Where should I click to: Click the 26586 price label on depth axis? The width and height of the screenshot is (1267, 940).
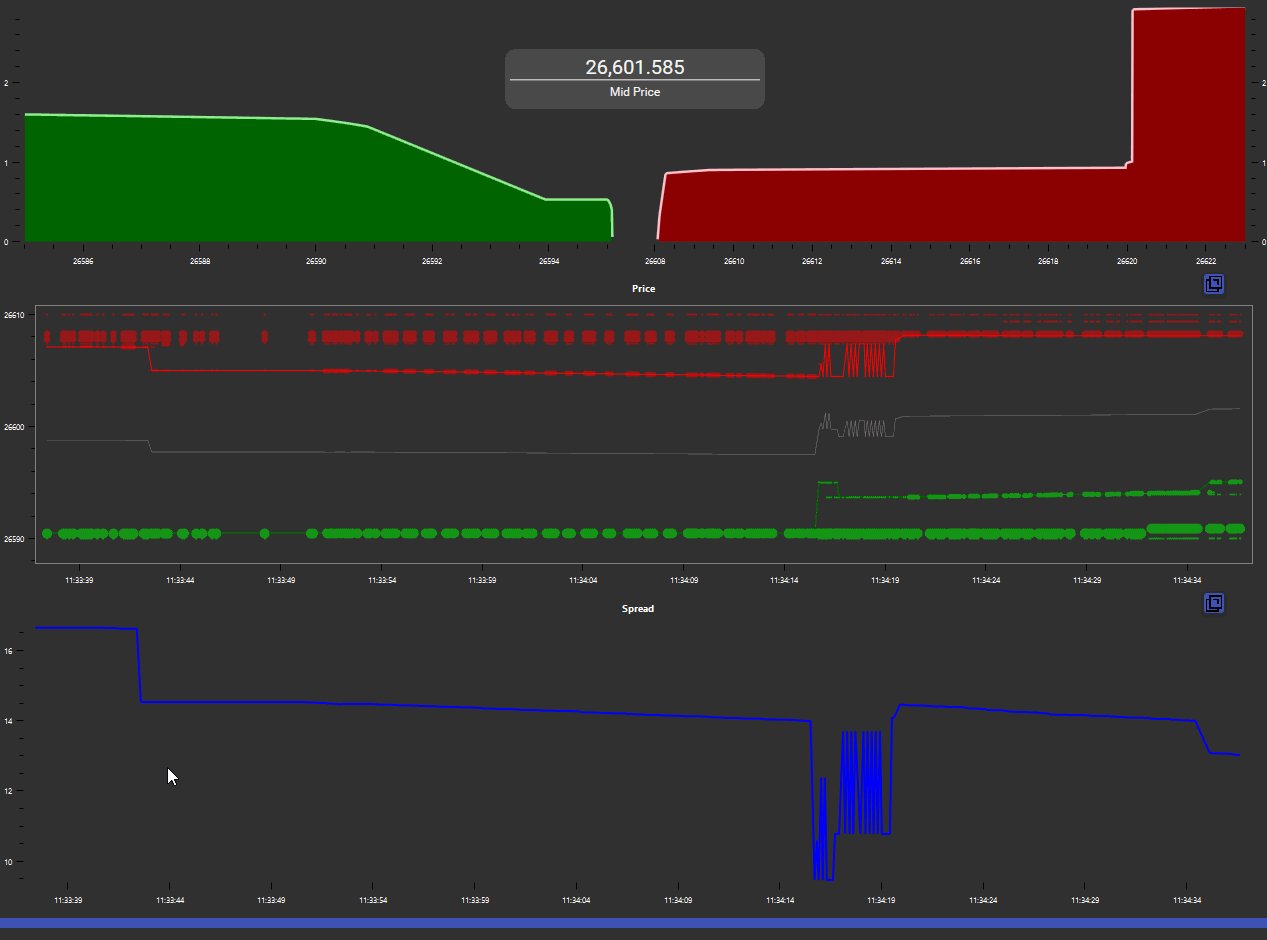point(83,261)
